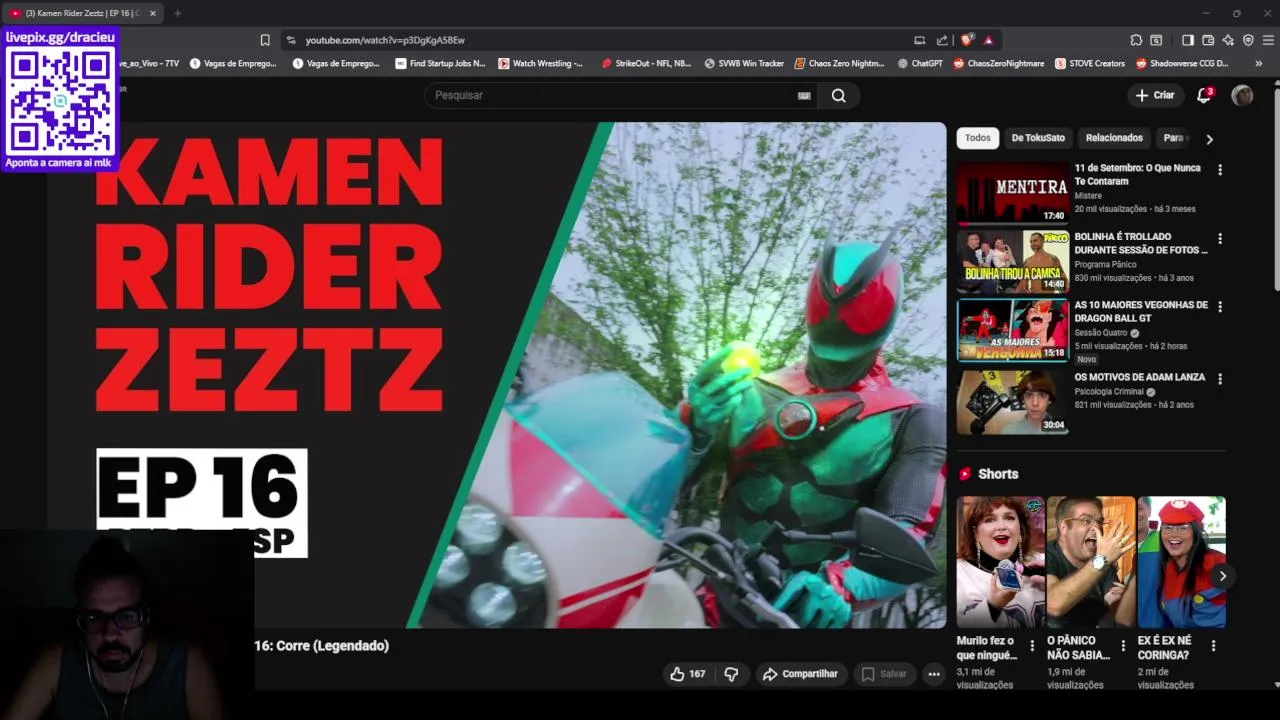Viewport: 1280px width, 720px height.
Task: Open options menu for Adam Lanza video
Action: (x=1220, y=379)
